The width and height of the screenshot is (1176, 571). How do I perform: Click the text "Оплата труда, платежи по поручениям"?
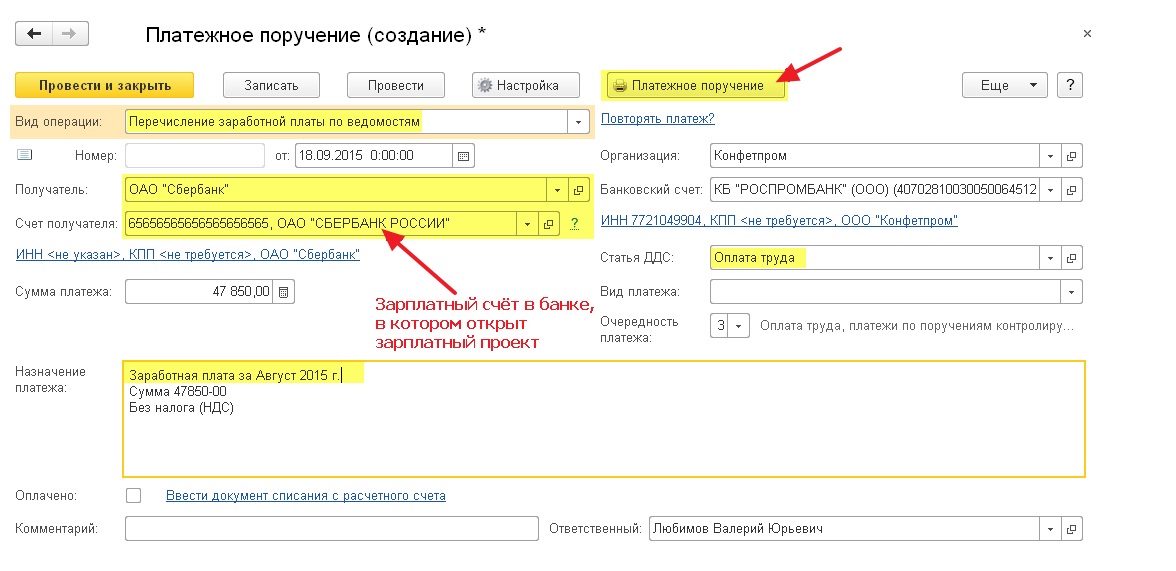click(x=916, y=326)
